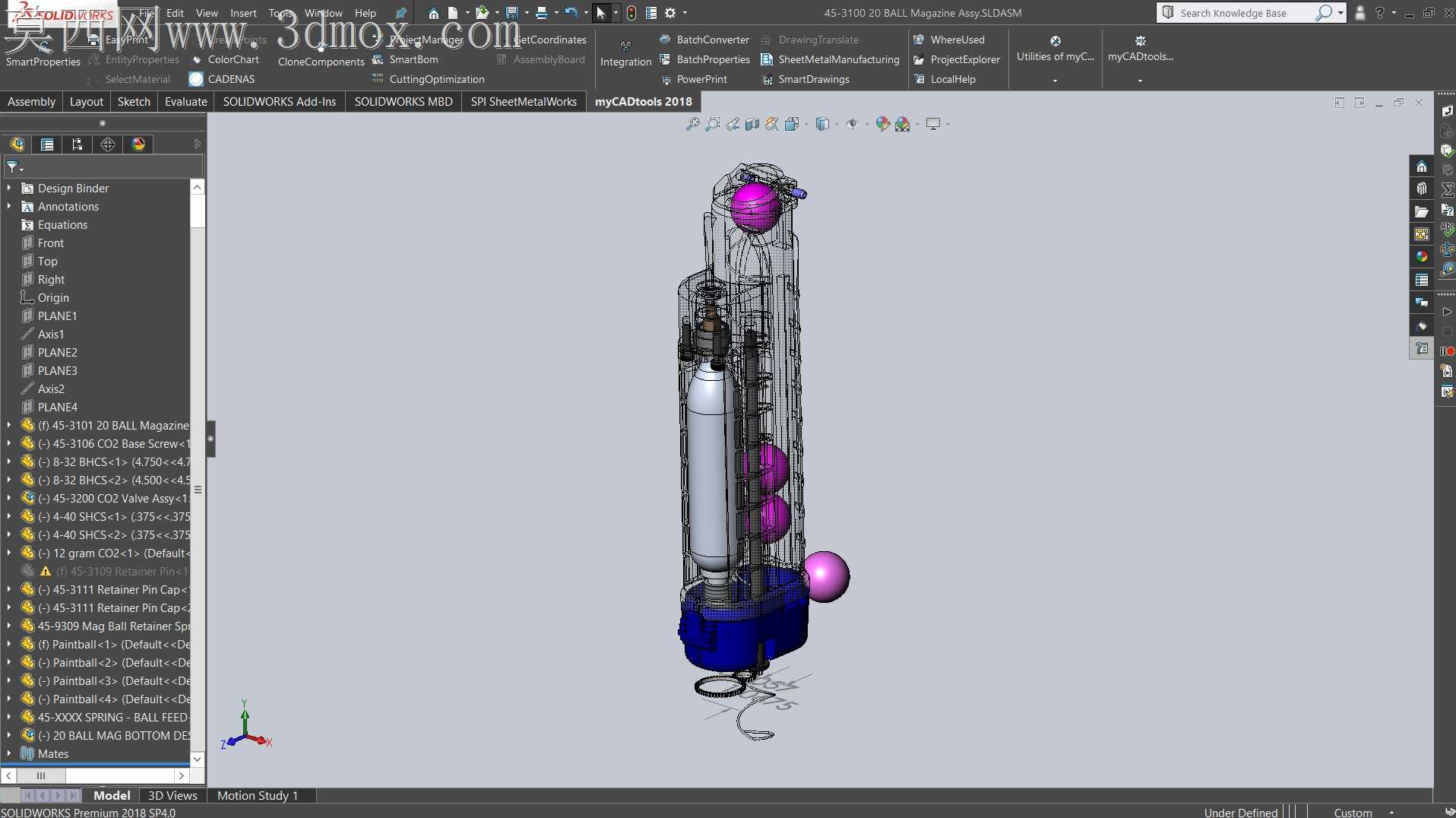Open the FeatureManager design tree tab
The width and height of the screenshot is (1456, 818).
point(17,144)
